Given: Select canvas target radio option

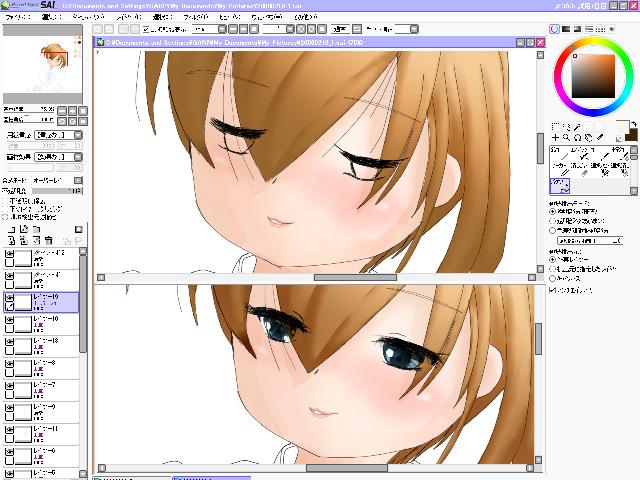Looking at the screenshot, I should click(x=552, y=278).
